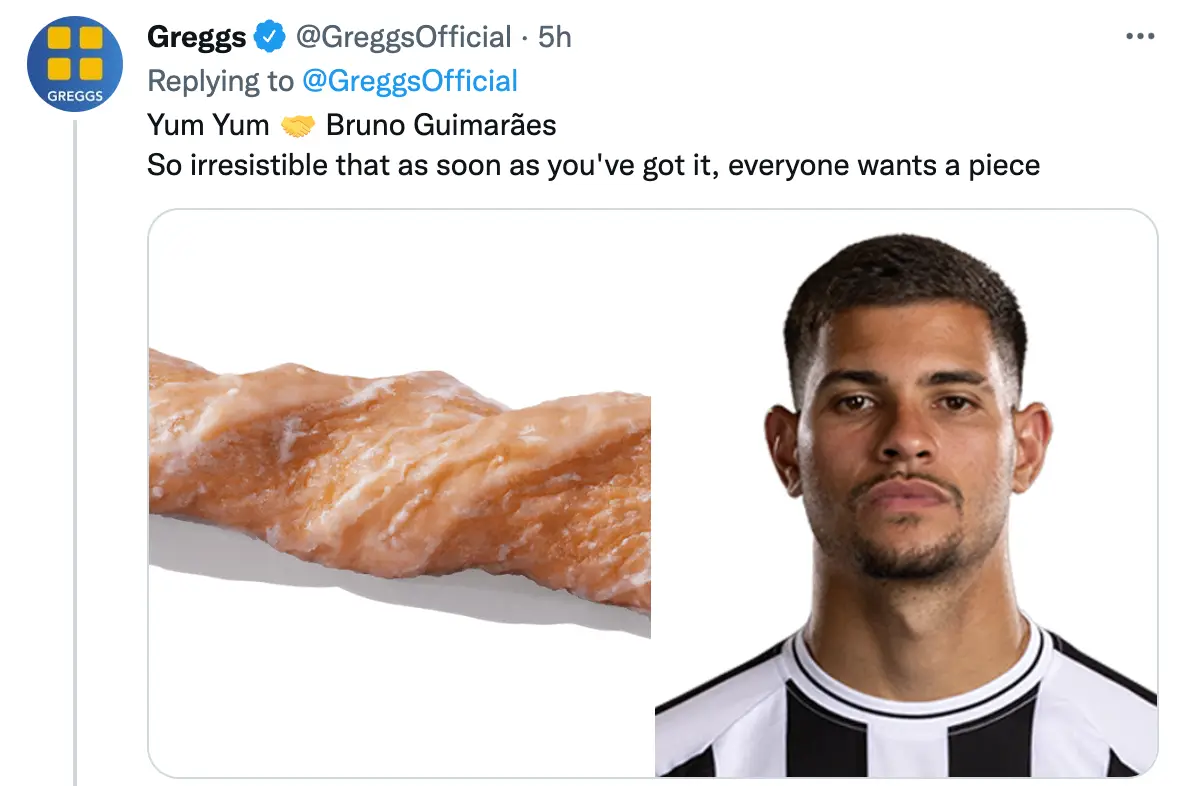Click the grey vertical thread line
This screenshot has height=786, width=1188.
[x=75, y=450]
